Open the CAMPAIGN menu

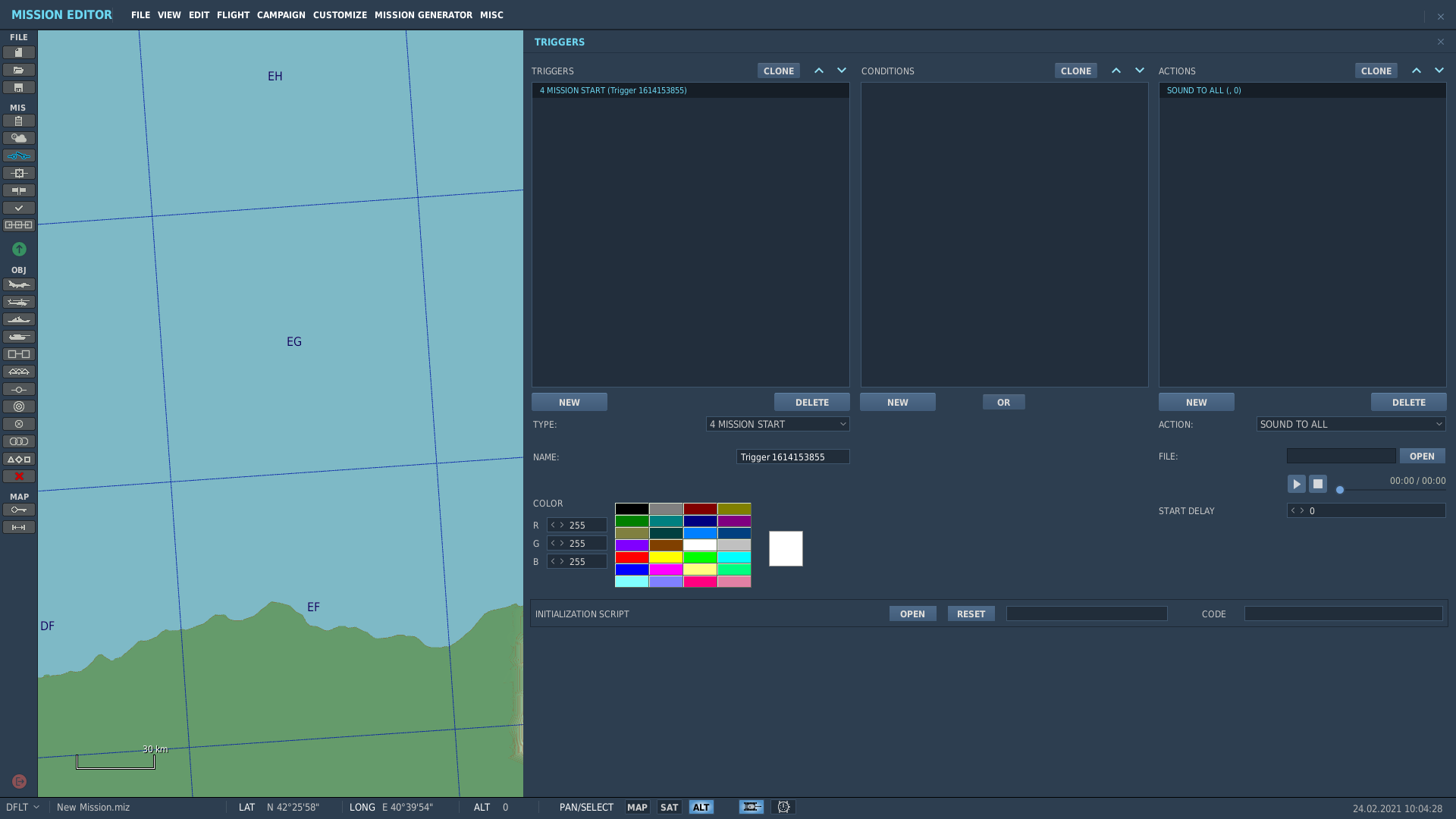pyautogui.click(x=281, y=15)
